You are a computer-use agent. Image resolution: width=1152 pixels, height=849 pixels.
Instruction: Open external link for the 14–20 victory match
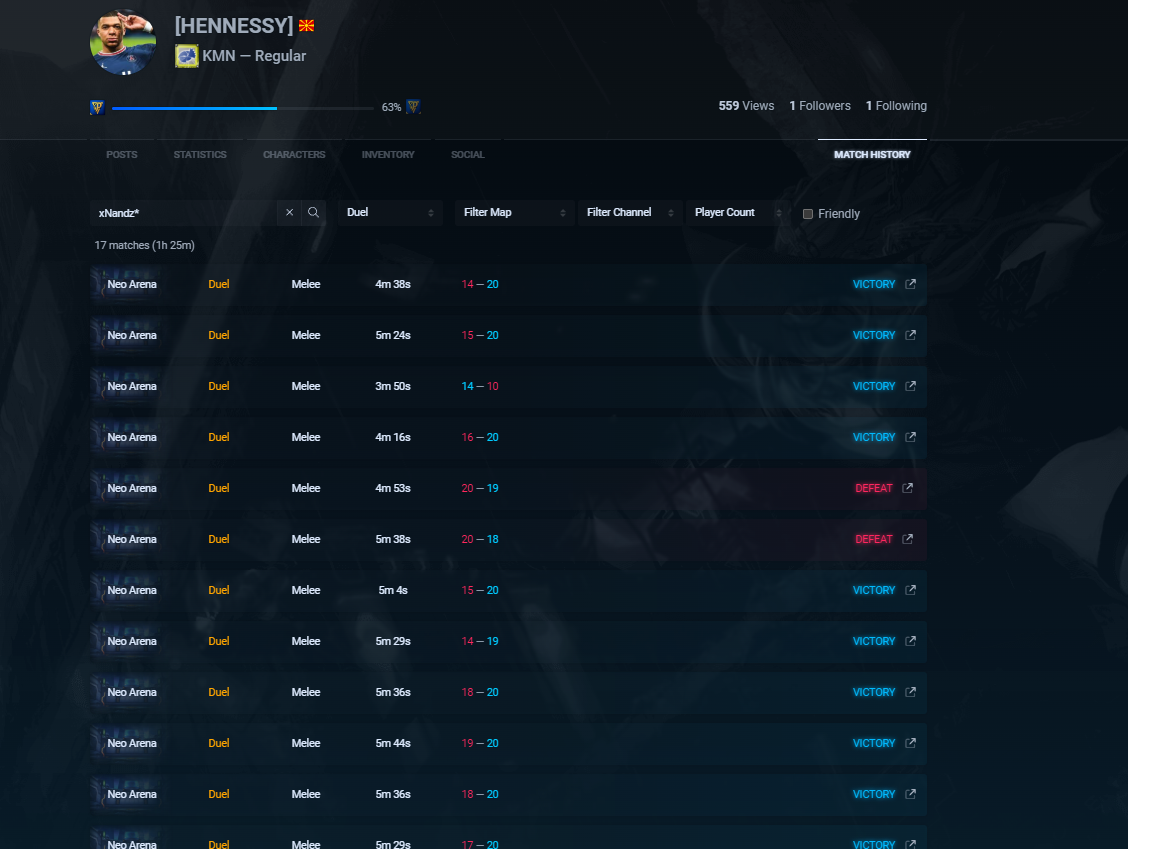click(x=910, y=284)
